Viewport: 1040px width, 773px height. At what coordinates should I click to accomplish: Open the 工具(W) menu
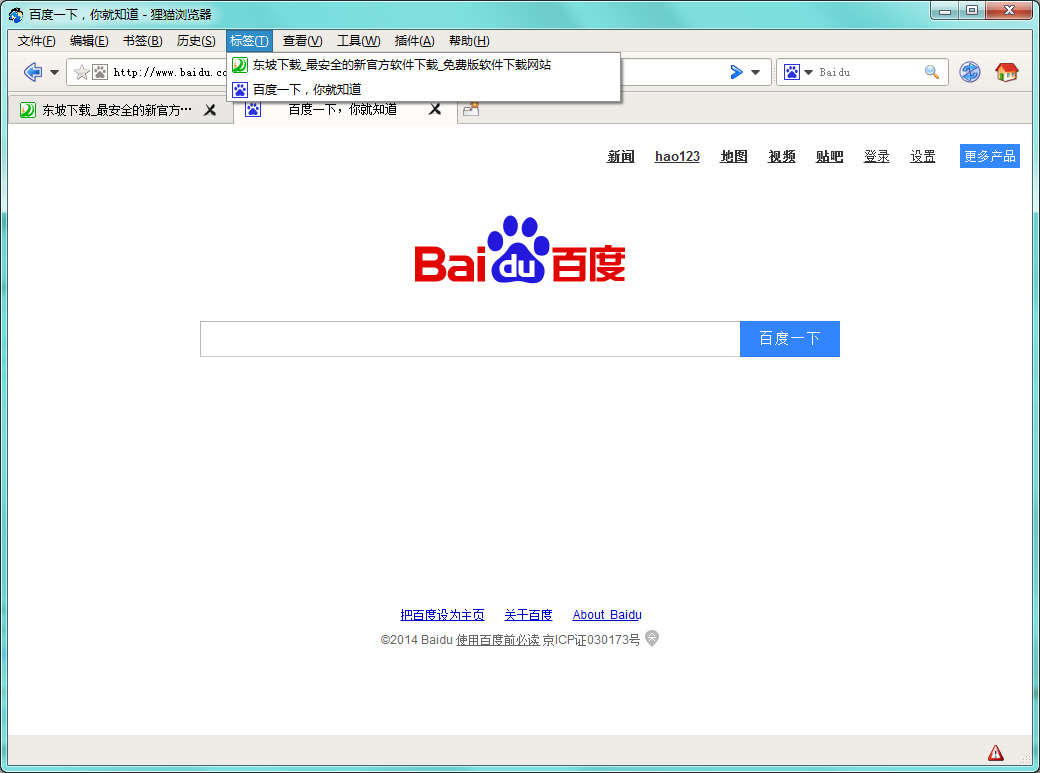[x=358, y=41]
